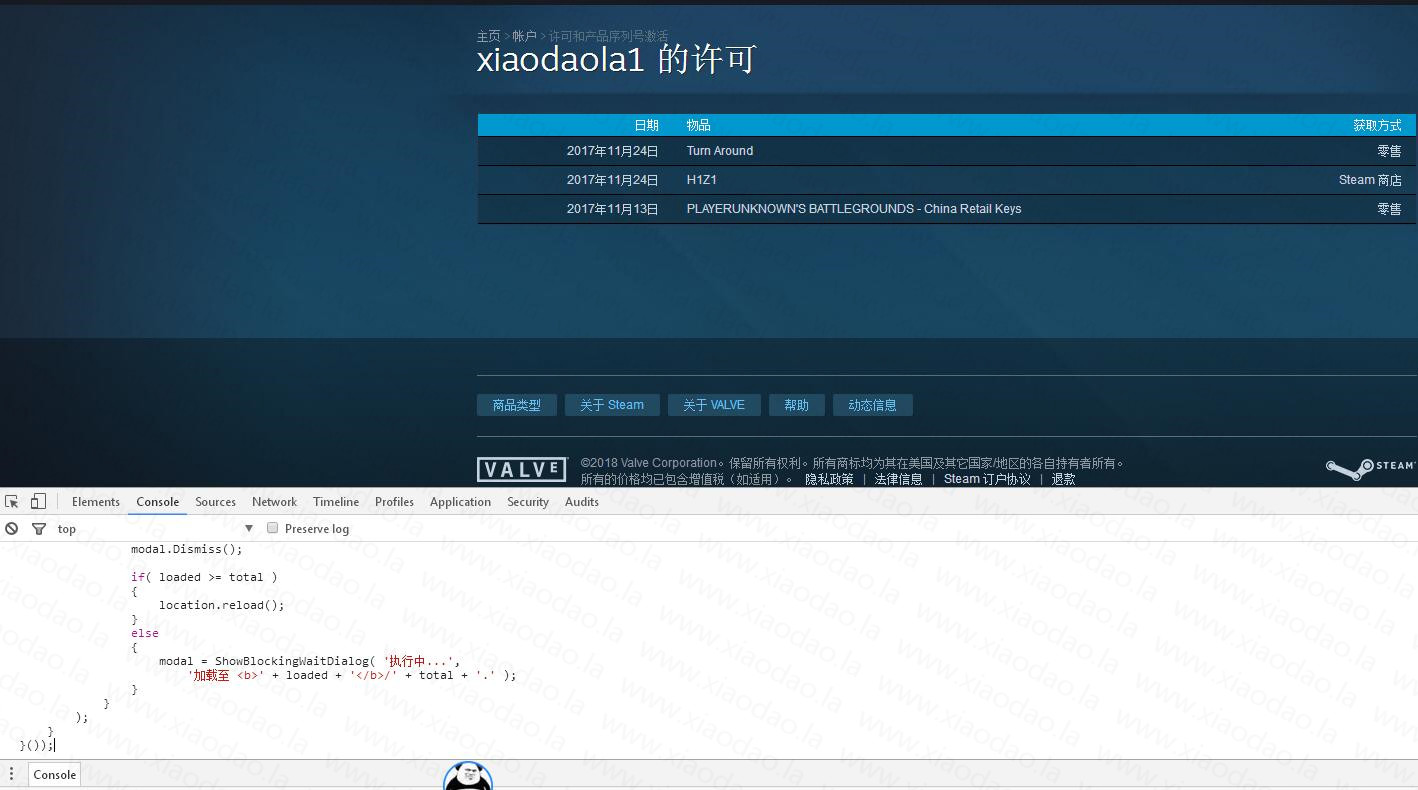Click the Steam logo in the footer
1418x790 pixels.
click(x=1370, y=469)
